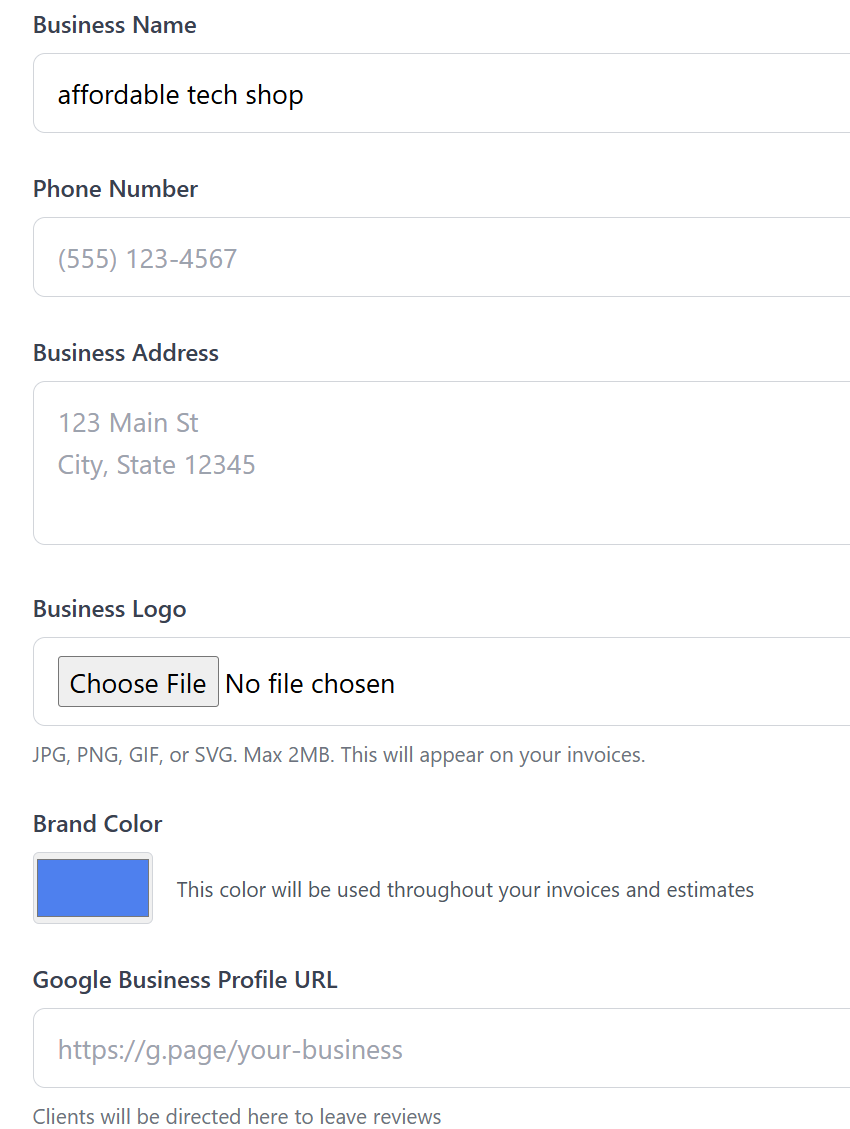This screenshot has width=850, height=1129.
Task: Click the "No file chosen" text
Action: pos(310,684)
